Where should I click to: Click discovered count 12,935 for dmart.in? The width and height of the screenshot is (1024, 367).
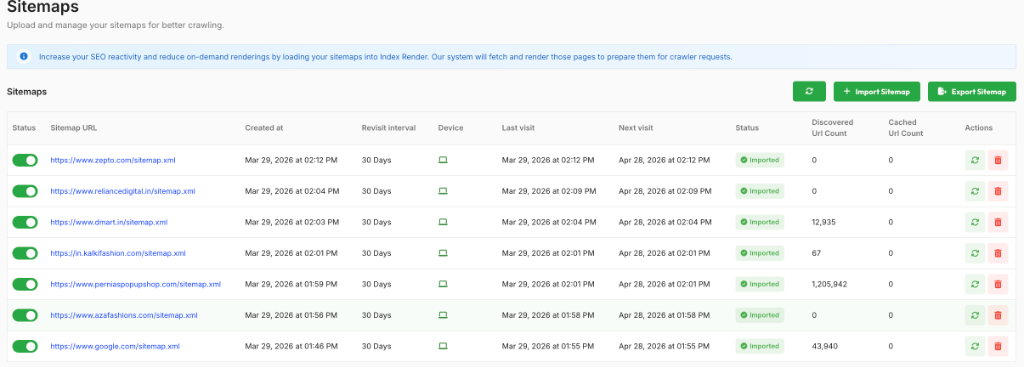coord(824,222)
